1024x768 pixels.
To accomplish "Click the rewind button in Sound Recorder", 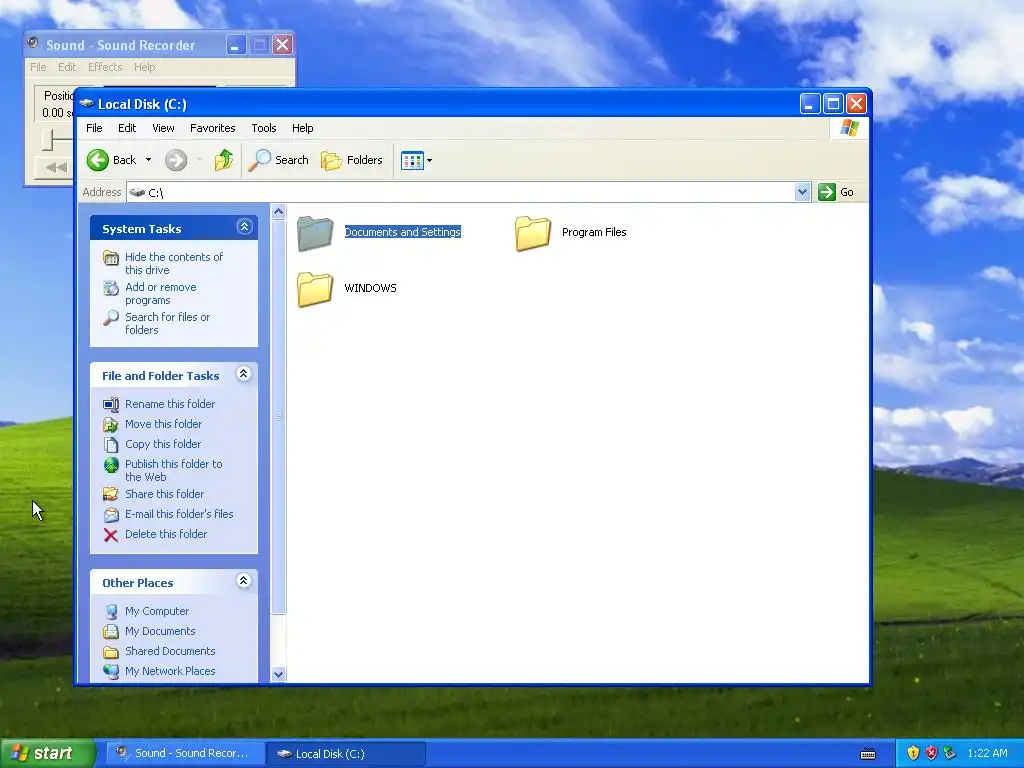I will pyautogui.click(x=54, y=167).
